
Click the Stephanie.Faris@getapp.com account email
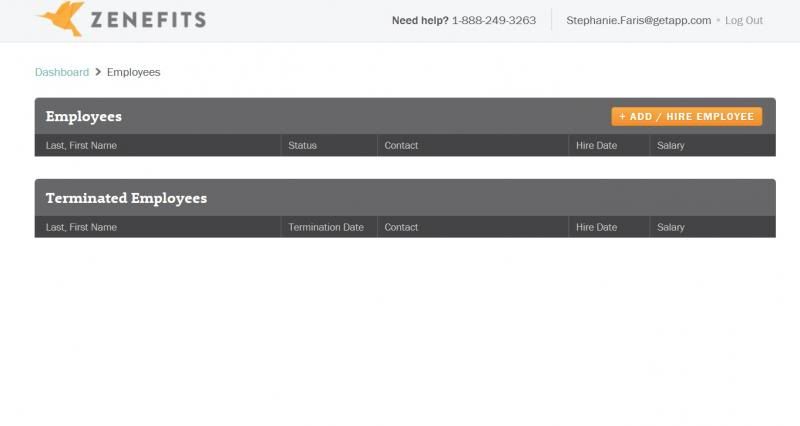(638, 20)
